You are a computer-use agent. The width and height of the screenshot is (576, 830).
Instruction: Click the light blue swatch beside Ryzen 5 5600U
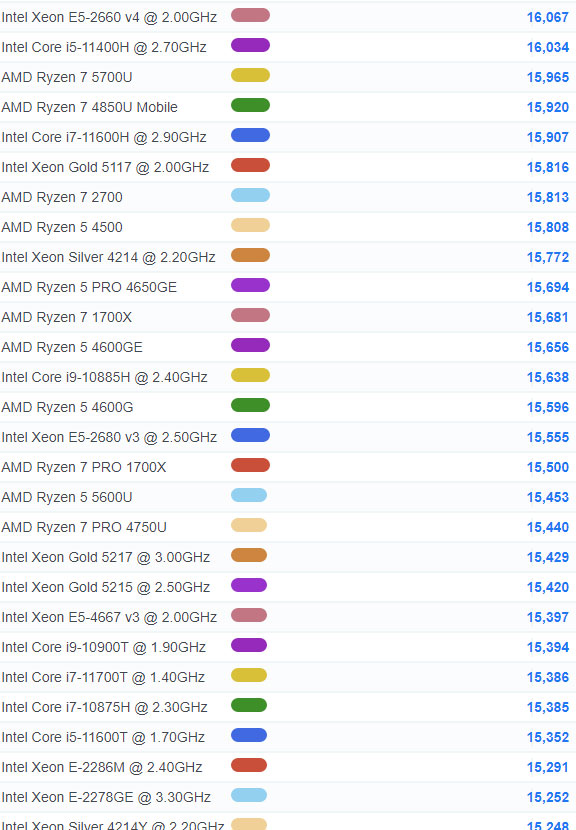click(249, 495)
